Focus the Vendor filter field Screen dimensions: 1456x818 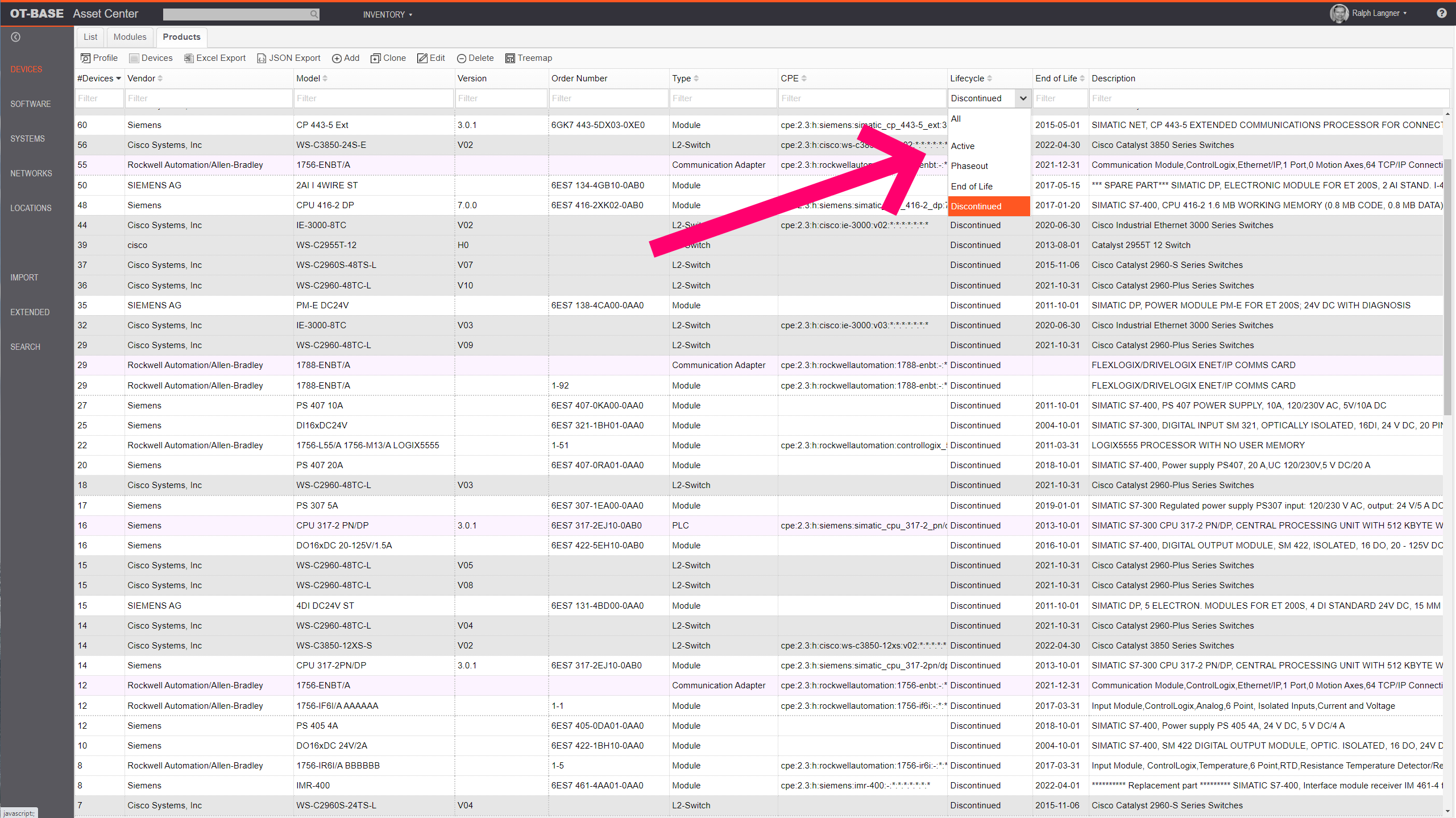tap(209, 98)
